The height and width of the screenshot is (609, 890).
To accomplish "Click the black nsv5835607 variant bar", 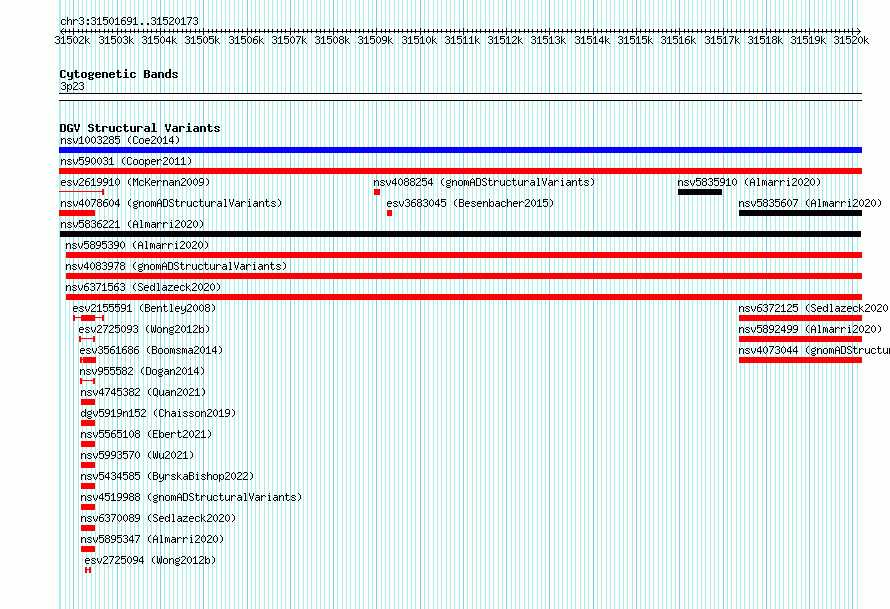I will pyautogui.click(x=800, y=213).
